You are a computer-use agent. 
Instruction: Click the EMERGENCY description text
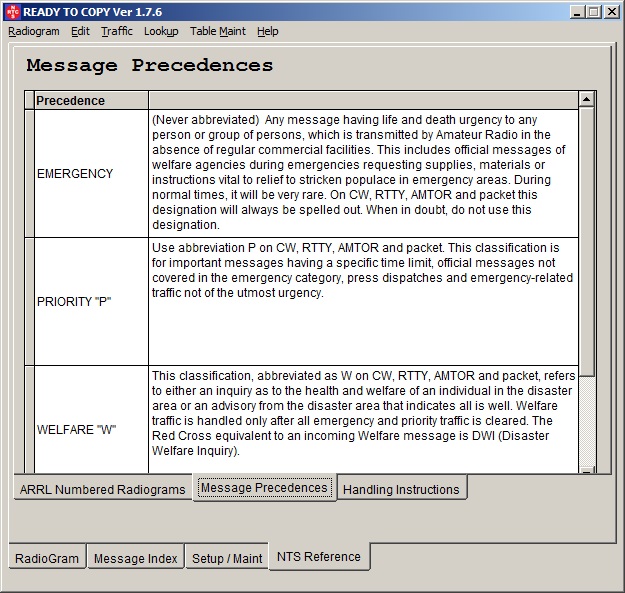click(364, 173)
